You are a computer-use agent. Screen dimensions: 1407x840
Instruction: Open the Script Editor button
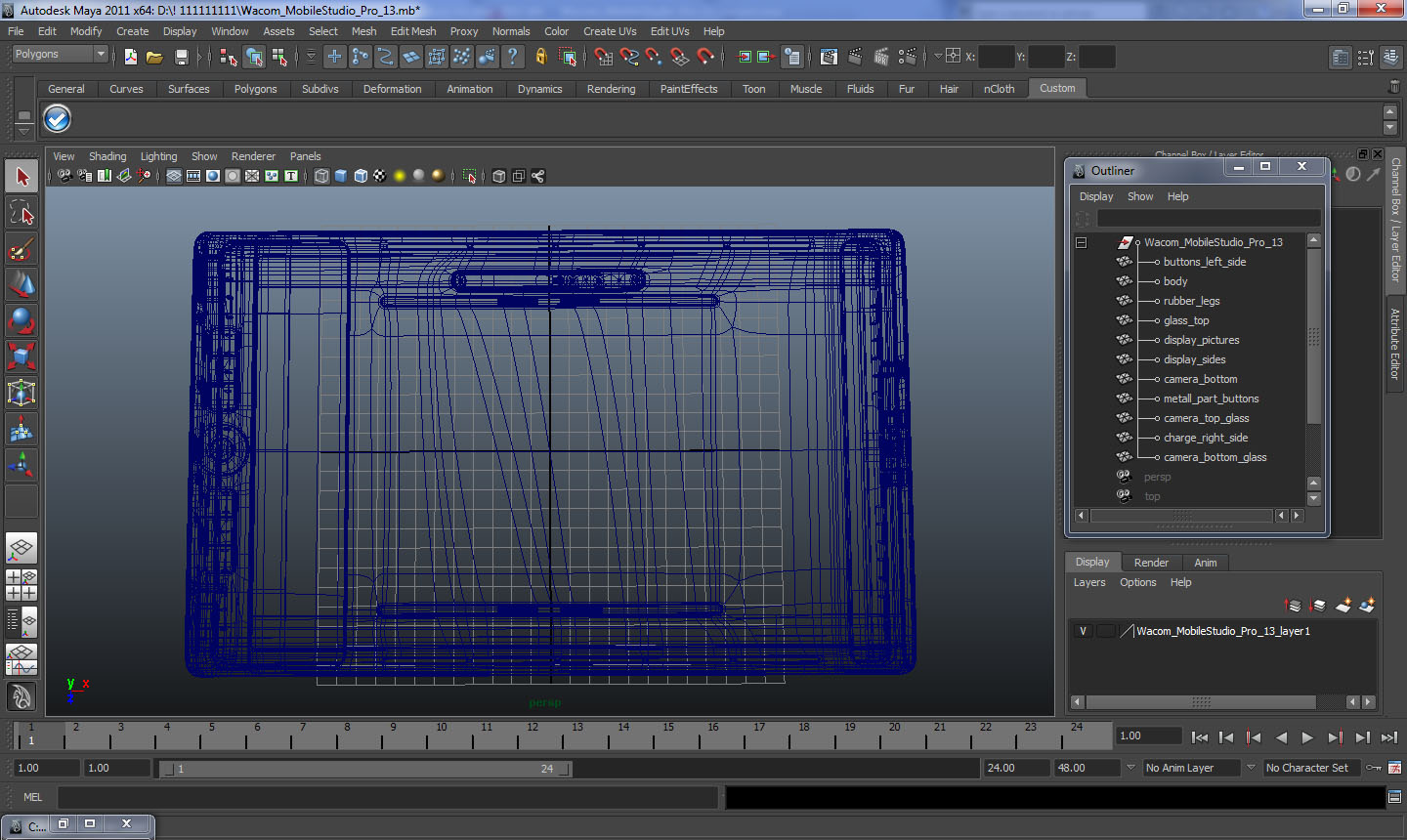click(1394, 797)
